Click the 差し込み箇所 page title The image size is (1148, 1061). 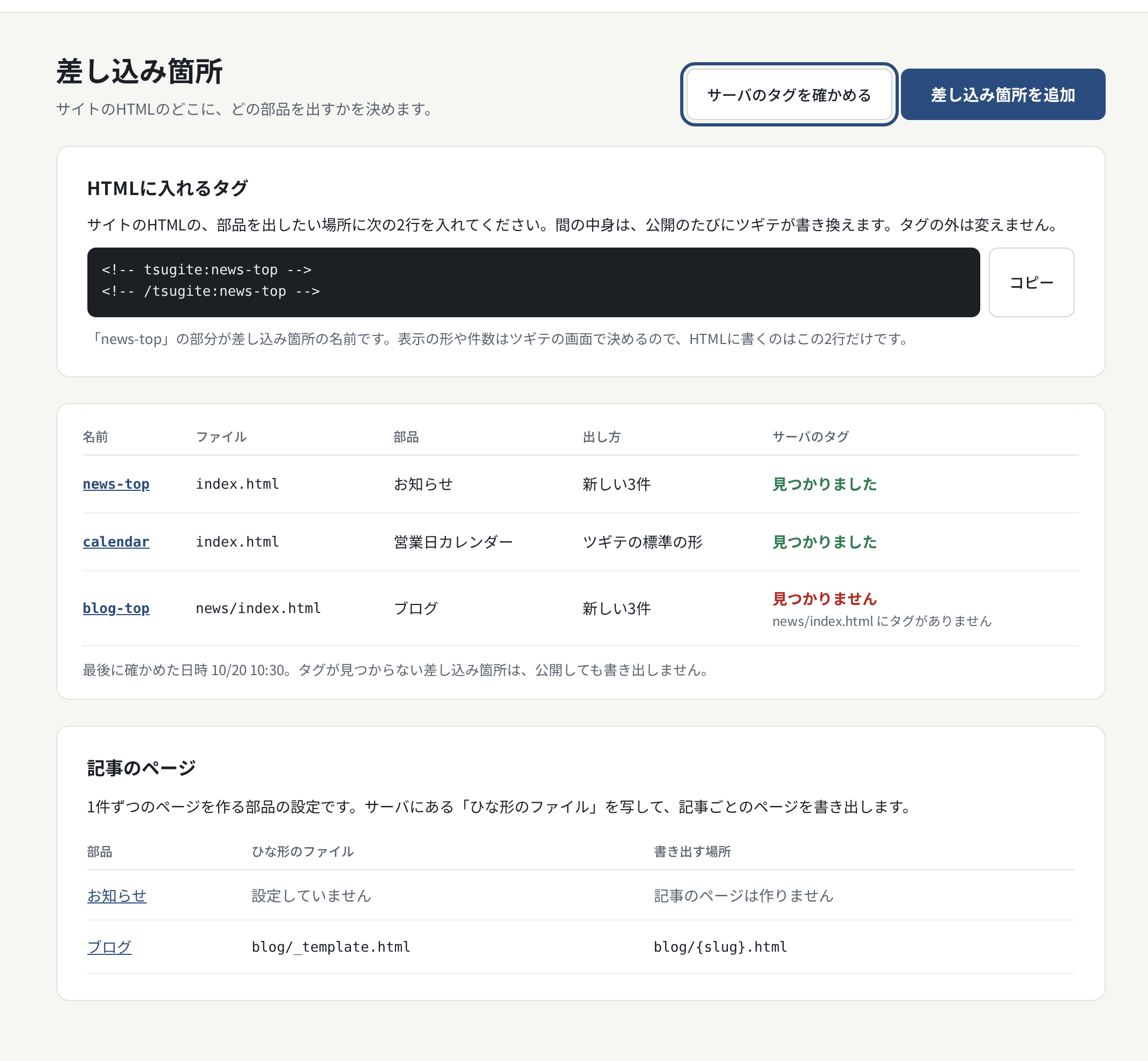pos(139,72)
